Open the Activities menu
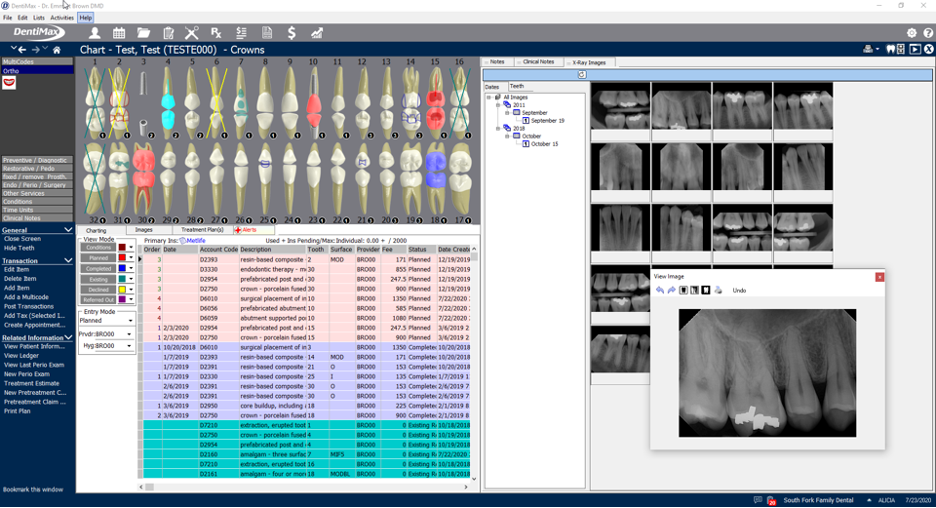The height and width of the screenshot is (508, 936). coord(62,18)
